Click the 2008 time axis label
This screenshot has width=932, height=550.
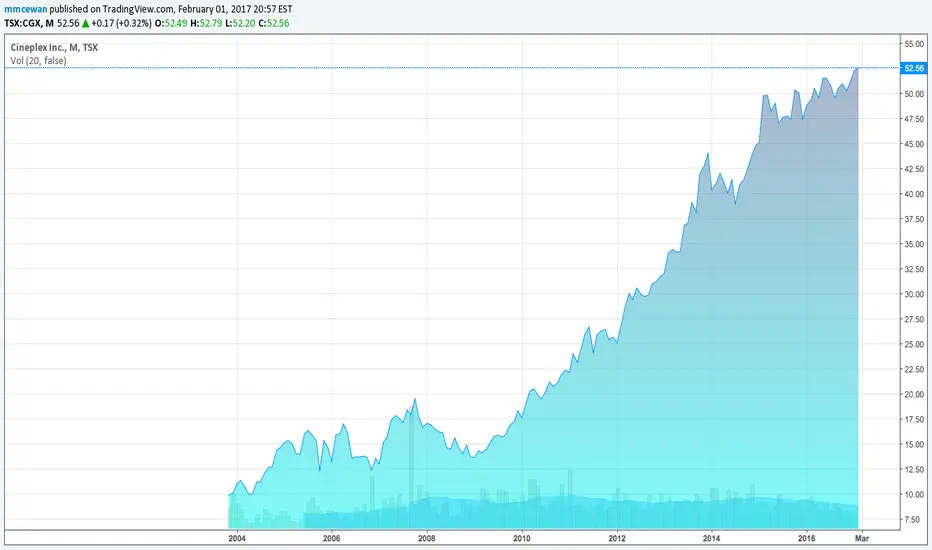427,538
